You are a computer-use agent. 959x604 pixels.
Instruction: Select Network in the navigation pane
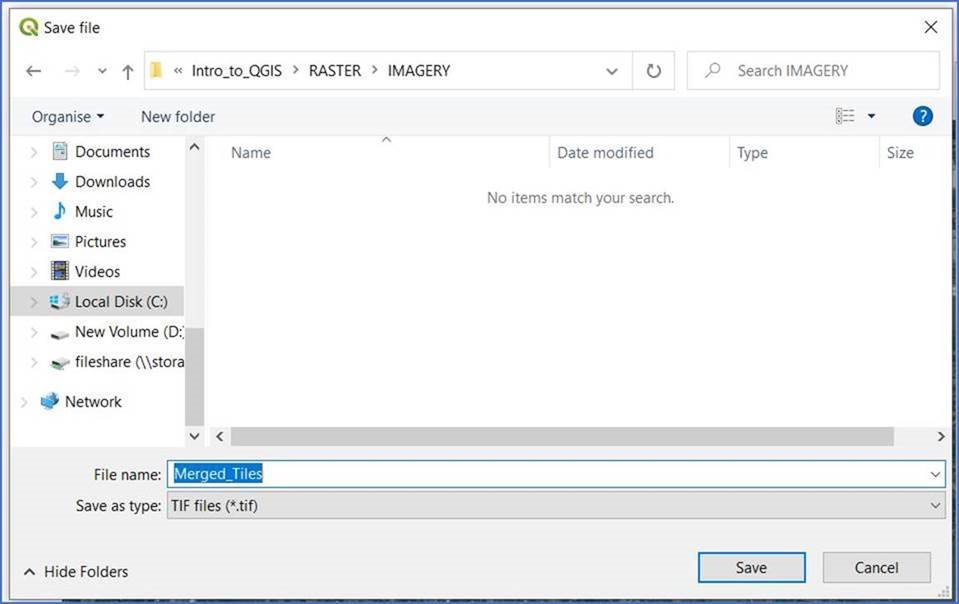93,402
